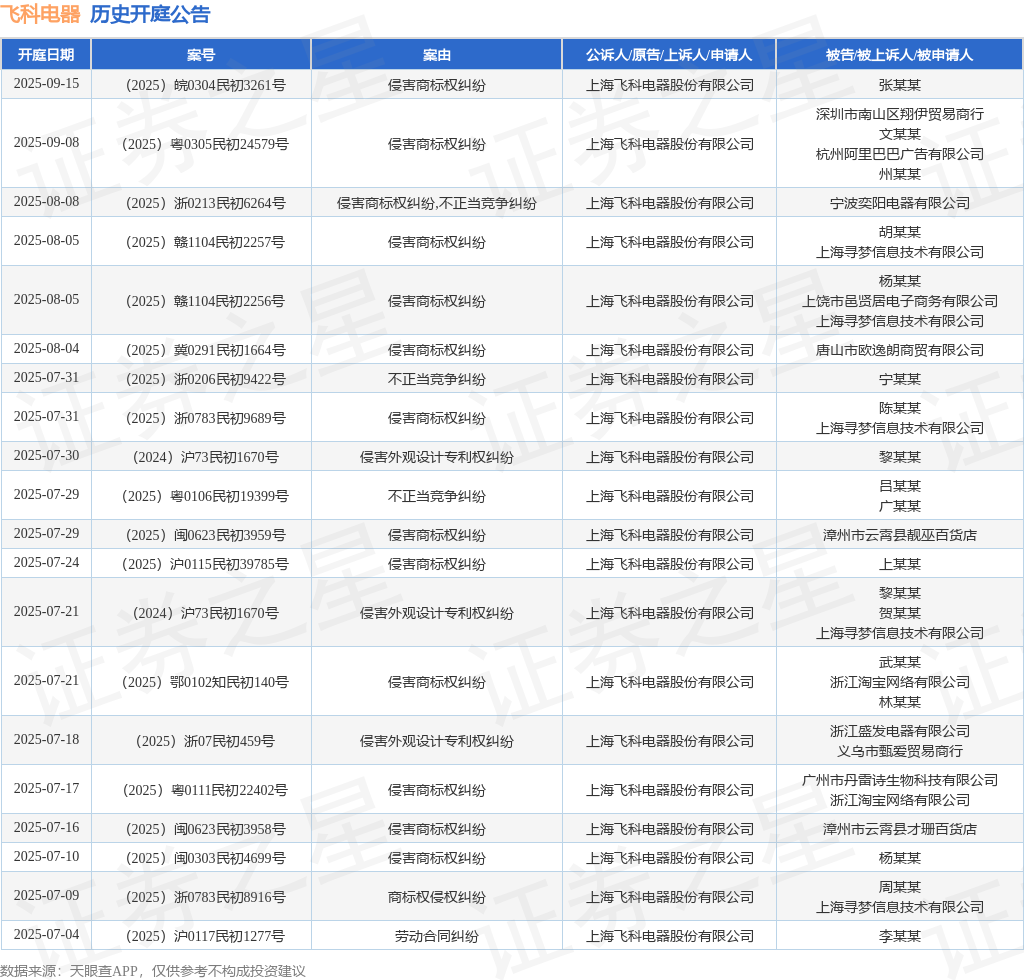Viewport: 1024px width, 980px height.
Task: Click defendant 漳州市云霄县靓巫百货店
Action: [899, 535]
